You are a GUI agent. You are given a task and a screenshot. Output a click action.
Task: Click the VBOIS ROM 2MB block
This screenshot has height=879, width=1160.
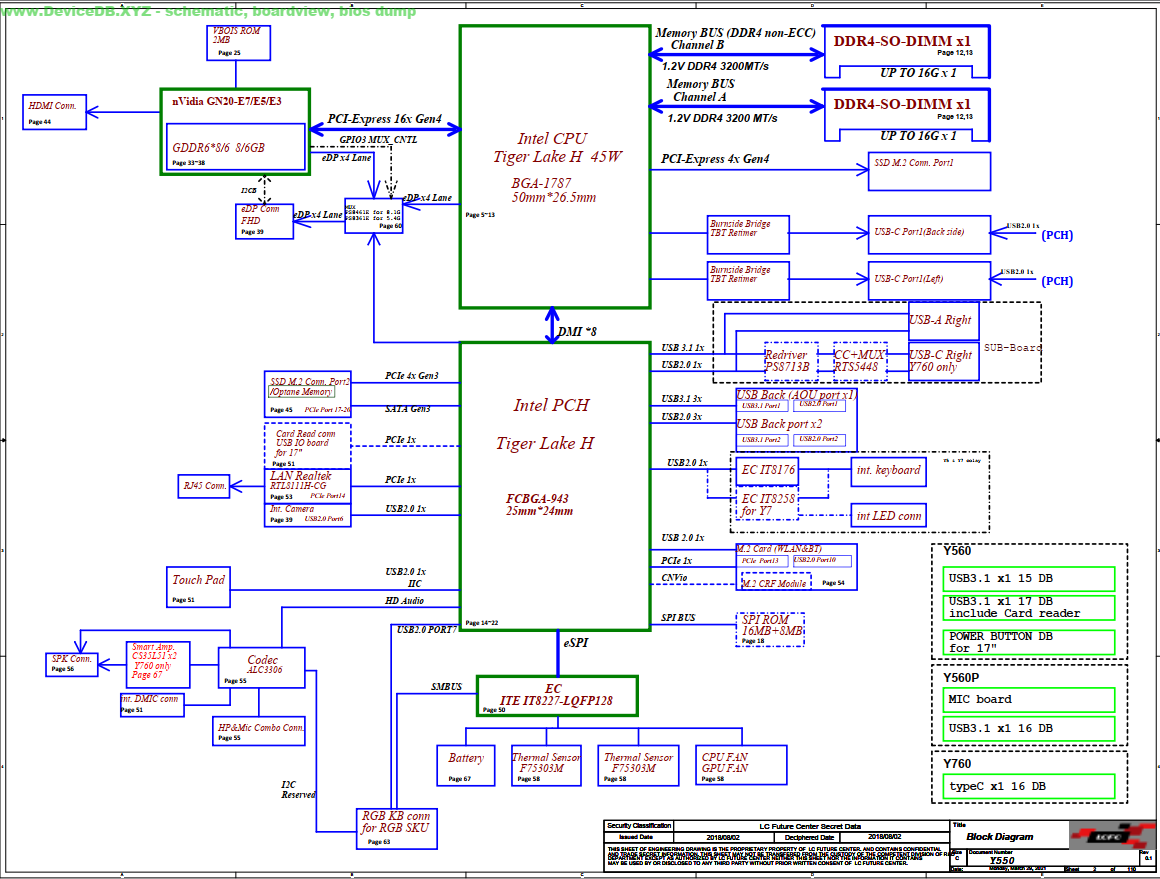(237, 42)
